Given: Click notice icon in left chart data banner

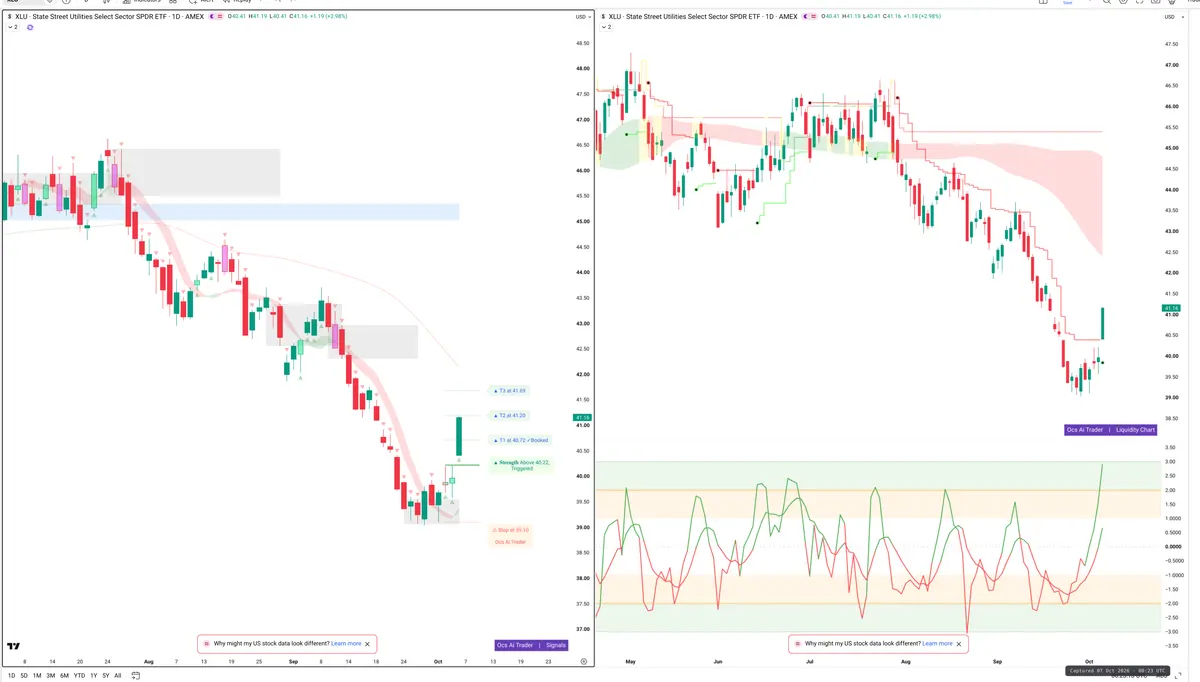Looking at the screenshot, I should (x=206, y=644).
